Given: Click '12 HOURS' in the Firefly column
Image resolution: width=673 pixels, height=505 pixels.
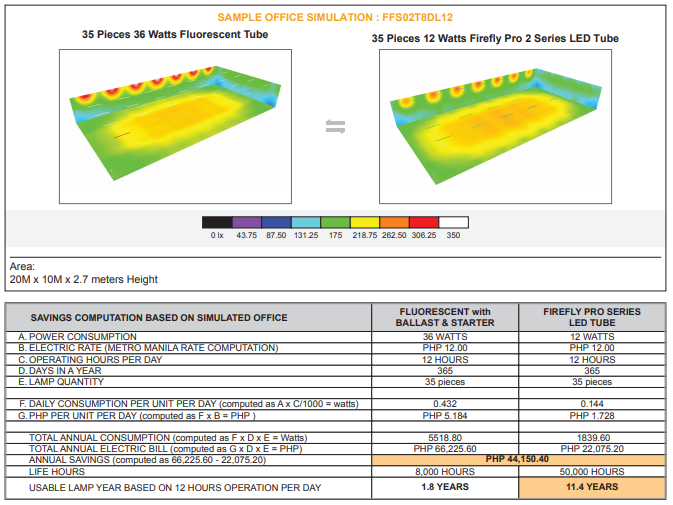Looking at the screenshot, I should pos(592,360).
